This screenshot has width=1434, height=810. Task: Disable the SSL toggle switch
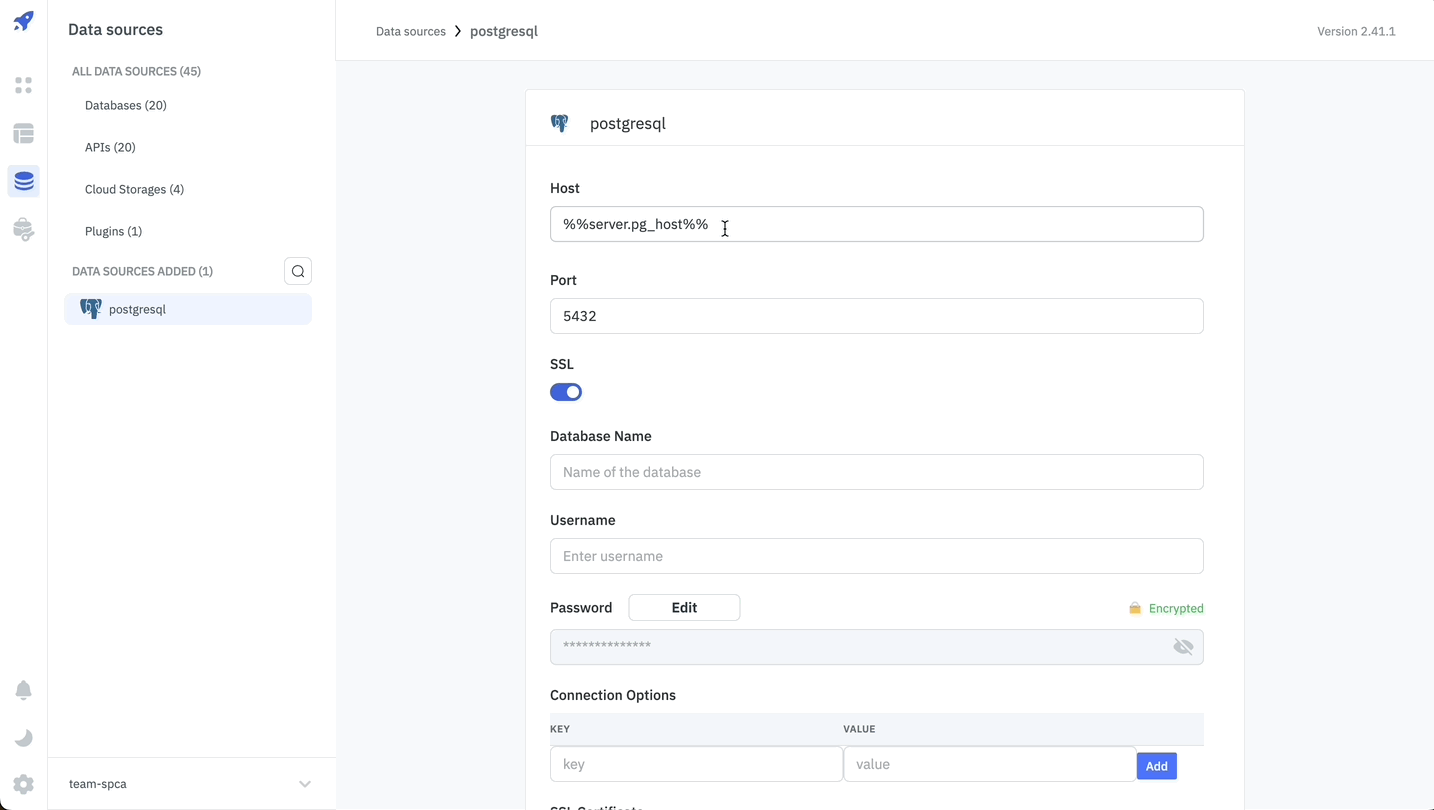pos(566,392)
